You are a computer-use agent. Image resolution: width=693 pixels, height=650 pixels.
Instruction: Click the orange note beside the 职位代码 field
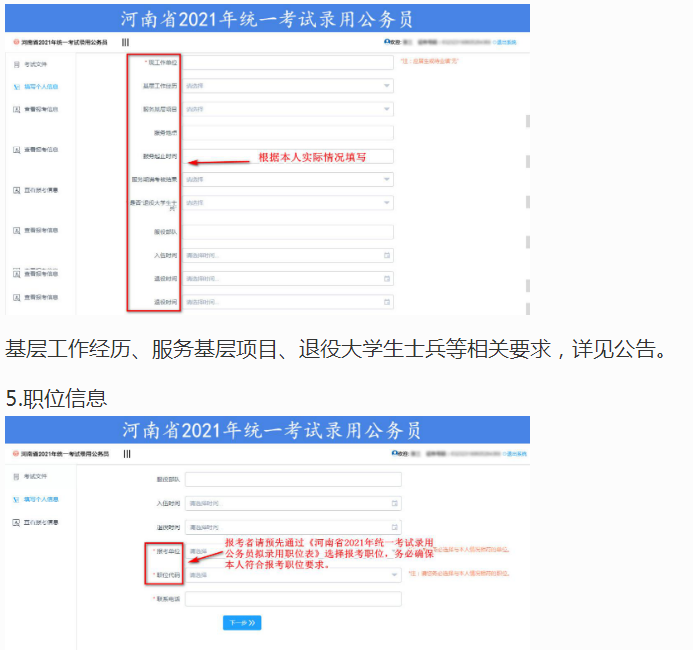coord(459,574)
